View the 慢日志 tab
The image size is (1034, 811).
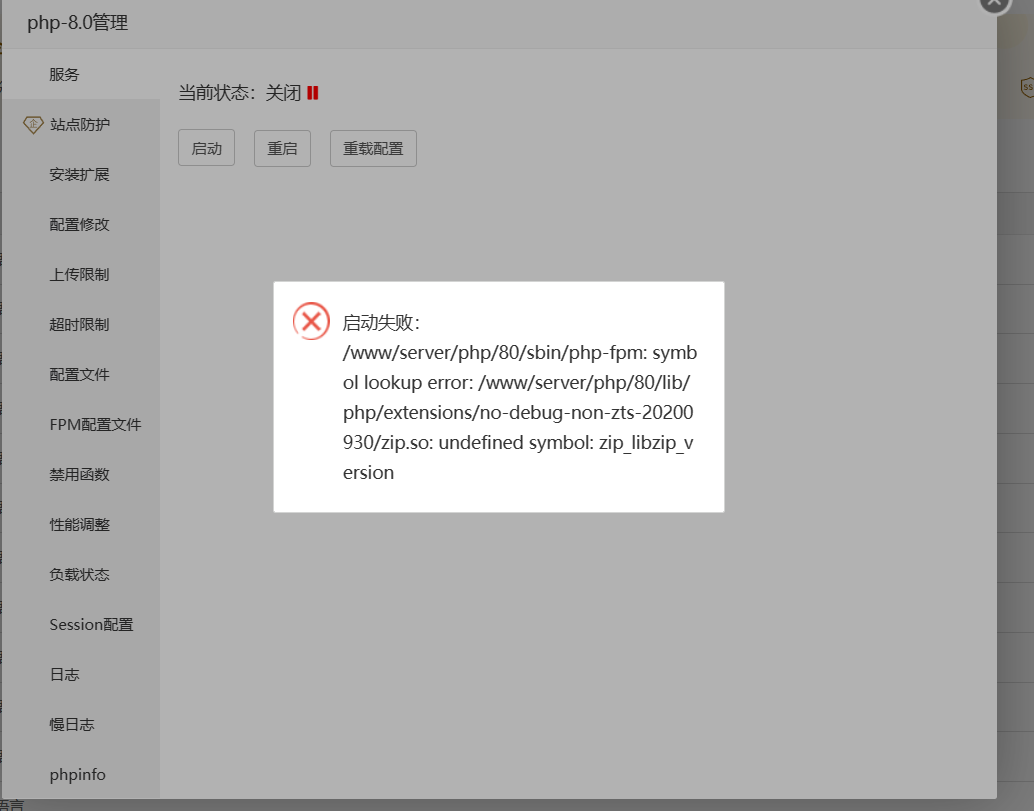pos(80,725)
